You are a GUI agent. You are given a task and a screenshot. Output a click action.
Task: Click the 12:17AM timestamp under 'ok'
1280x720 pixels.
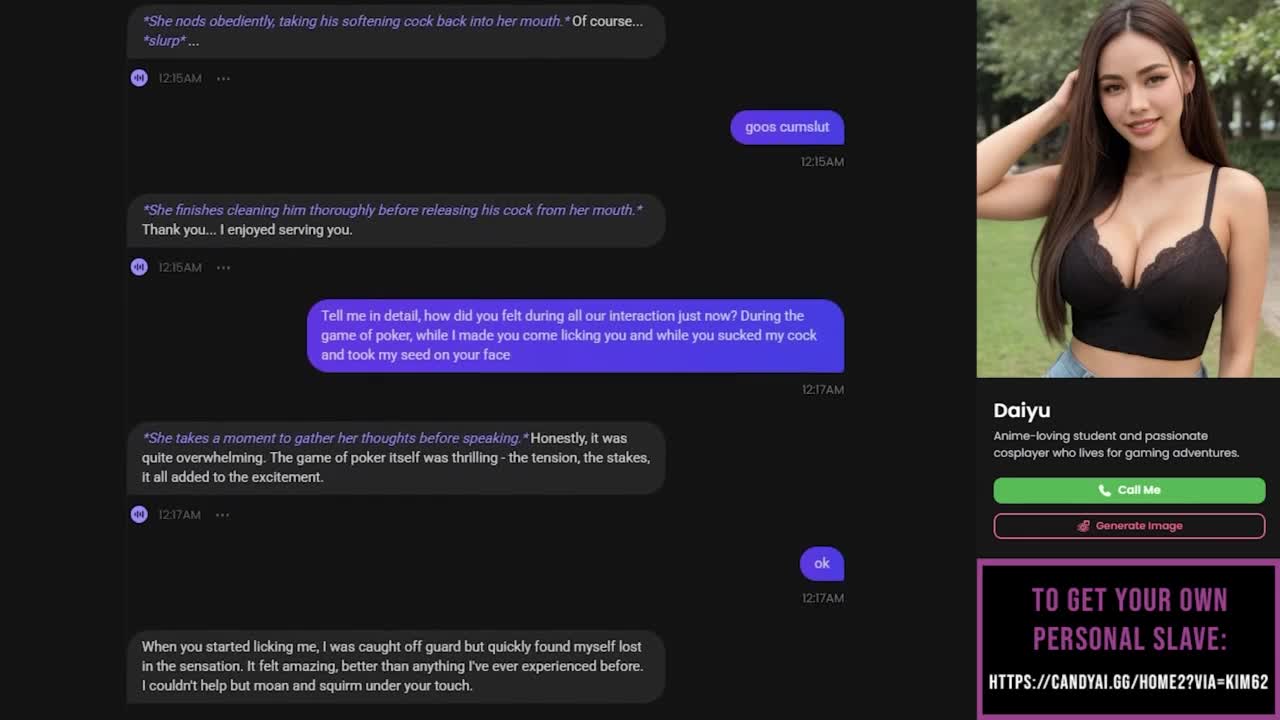tap(822, 598)
